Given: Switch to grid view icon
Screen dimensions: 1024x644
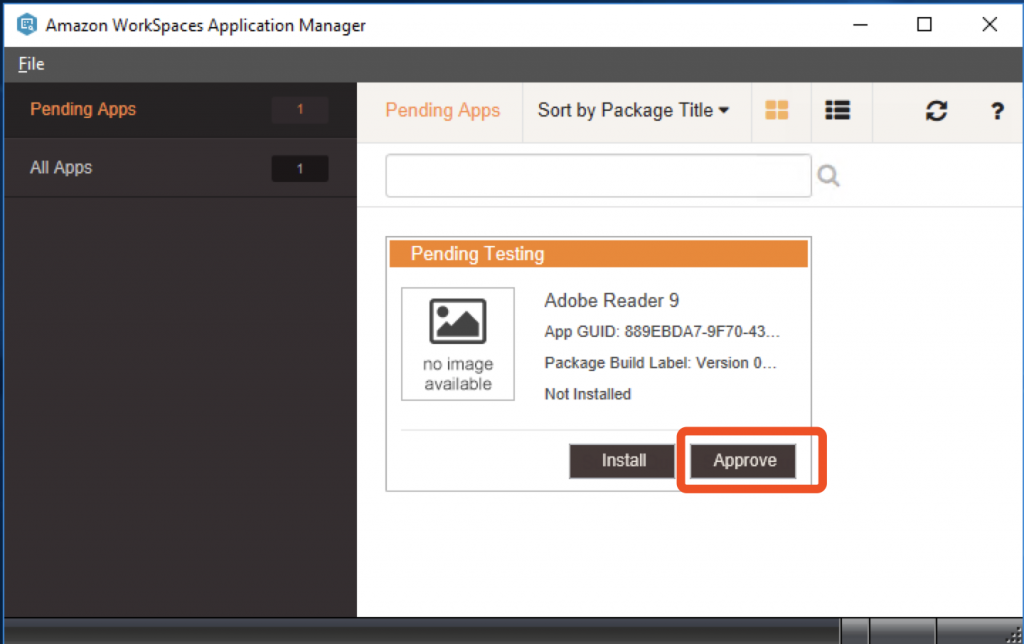Looking at the screenshot, I should [776, 110].
